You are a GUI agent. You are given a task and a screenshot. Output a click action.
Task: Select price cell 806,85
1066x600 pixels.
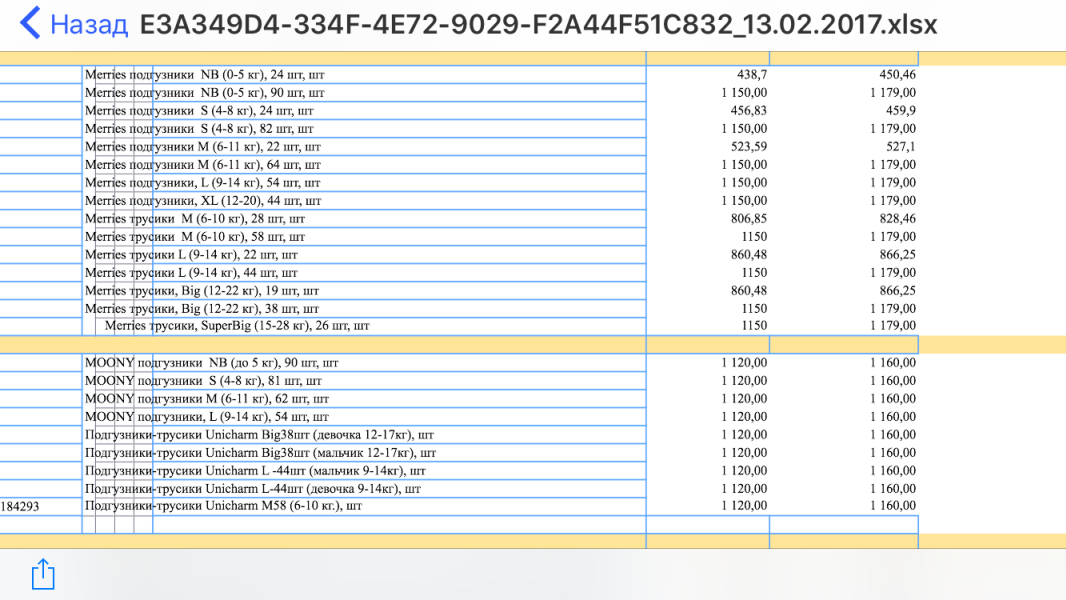coord(749,219)
